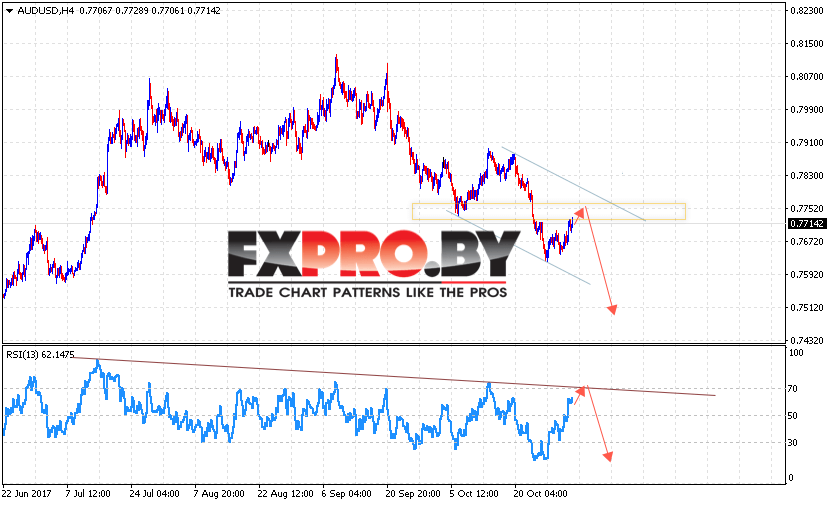Click the 0.77520 price axis label
This screenshot has height=505, width=828.
tap(806, 209)
